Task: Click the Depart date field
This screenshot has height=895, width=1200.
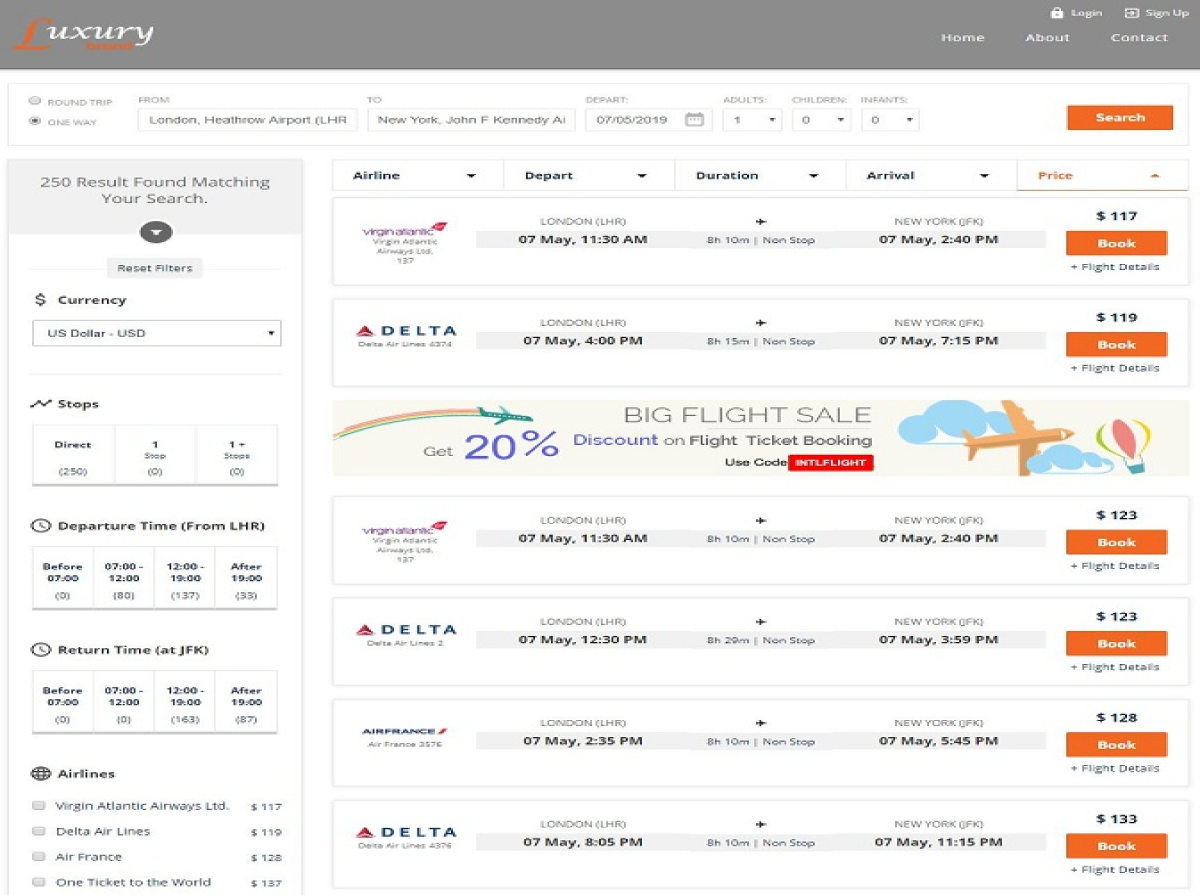Action: point(647,120)
